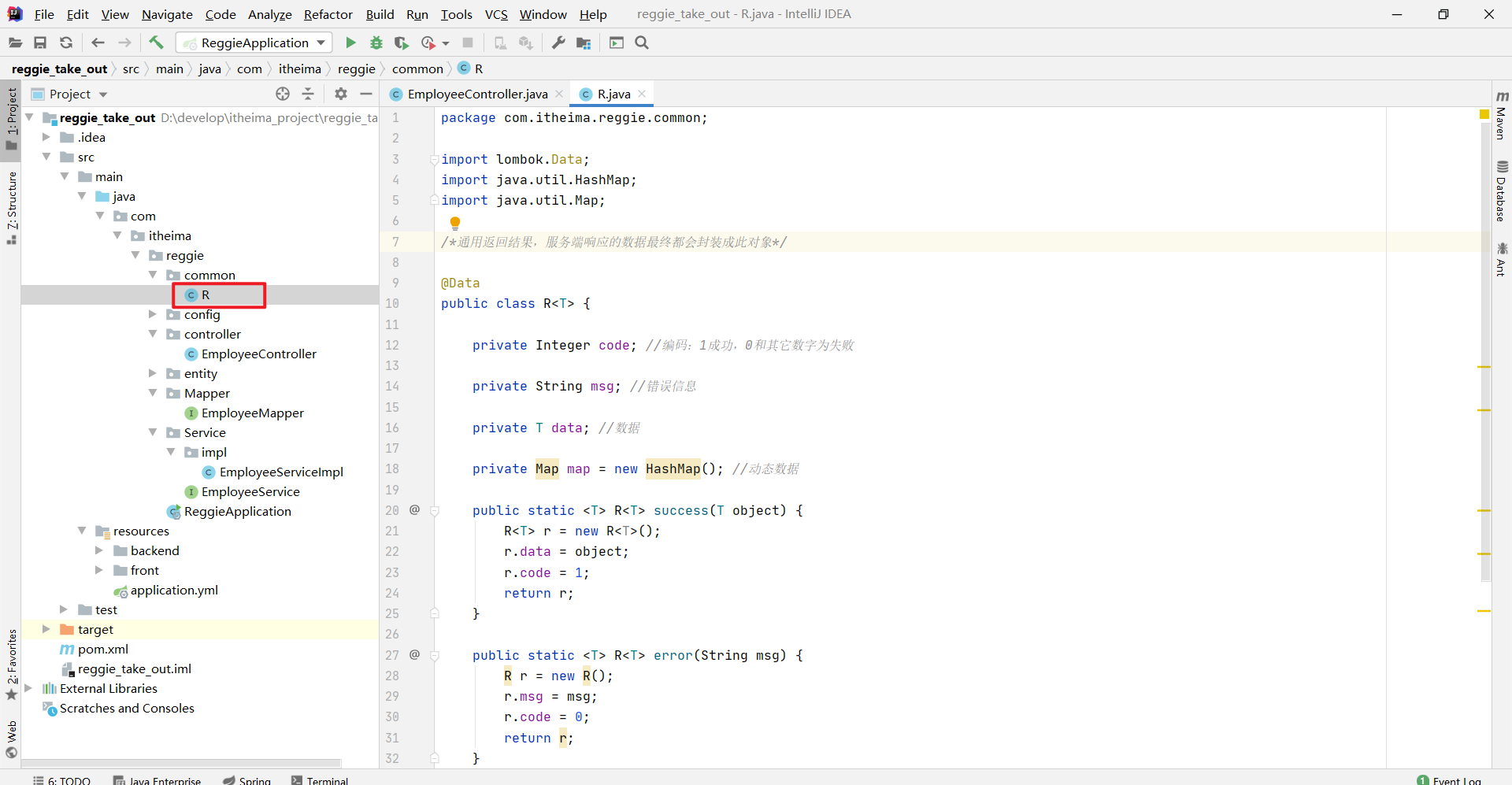This screenshot has height=785, width=1512.
Task: Open Settings via the wrench icon
Action: (x=558, y=43)
